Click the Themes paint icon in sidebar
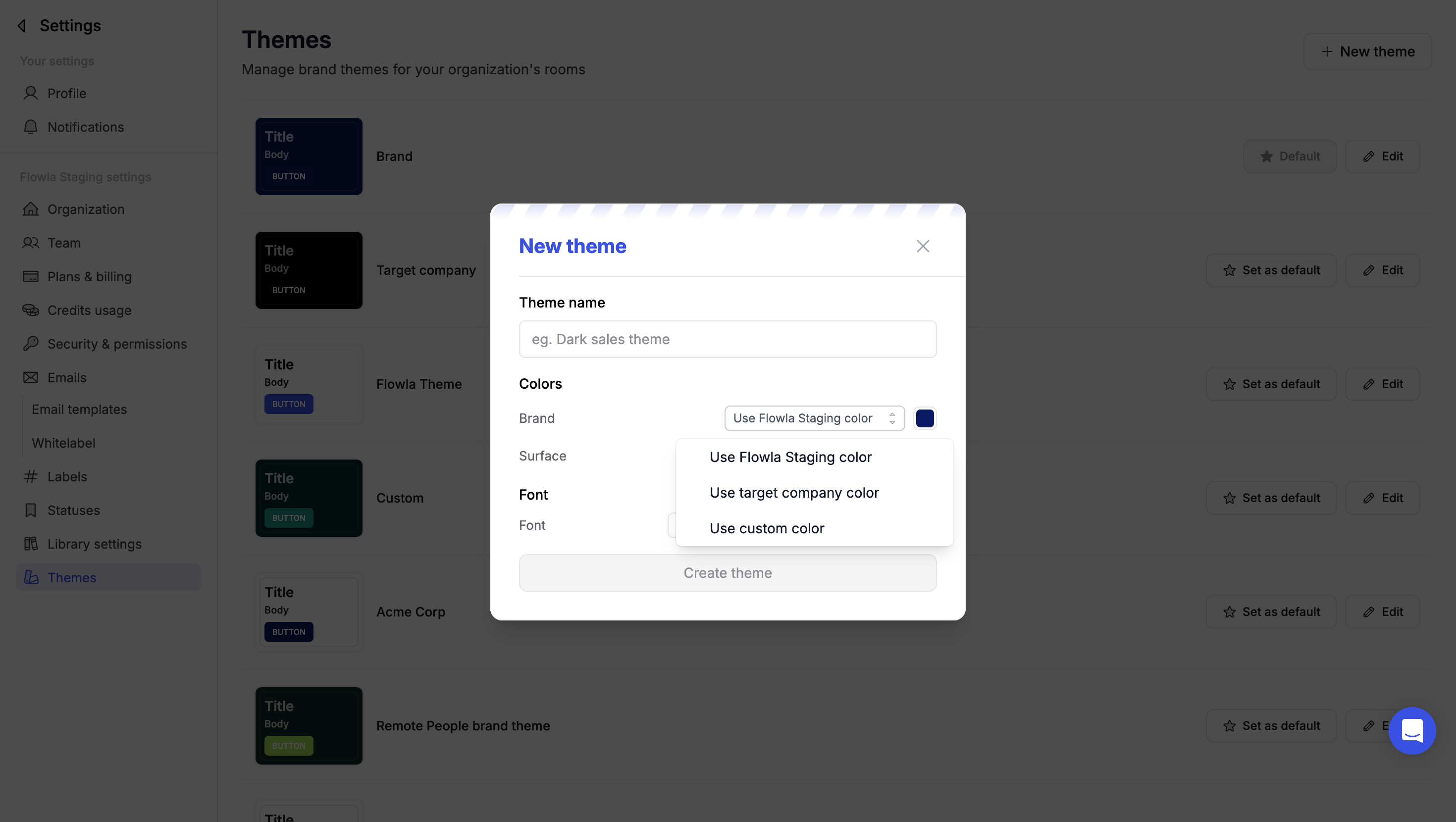 point(31,577)
